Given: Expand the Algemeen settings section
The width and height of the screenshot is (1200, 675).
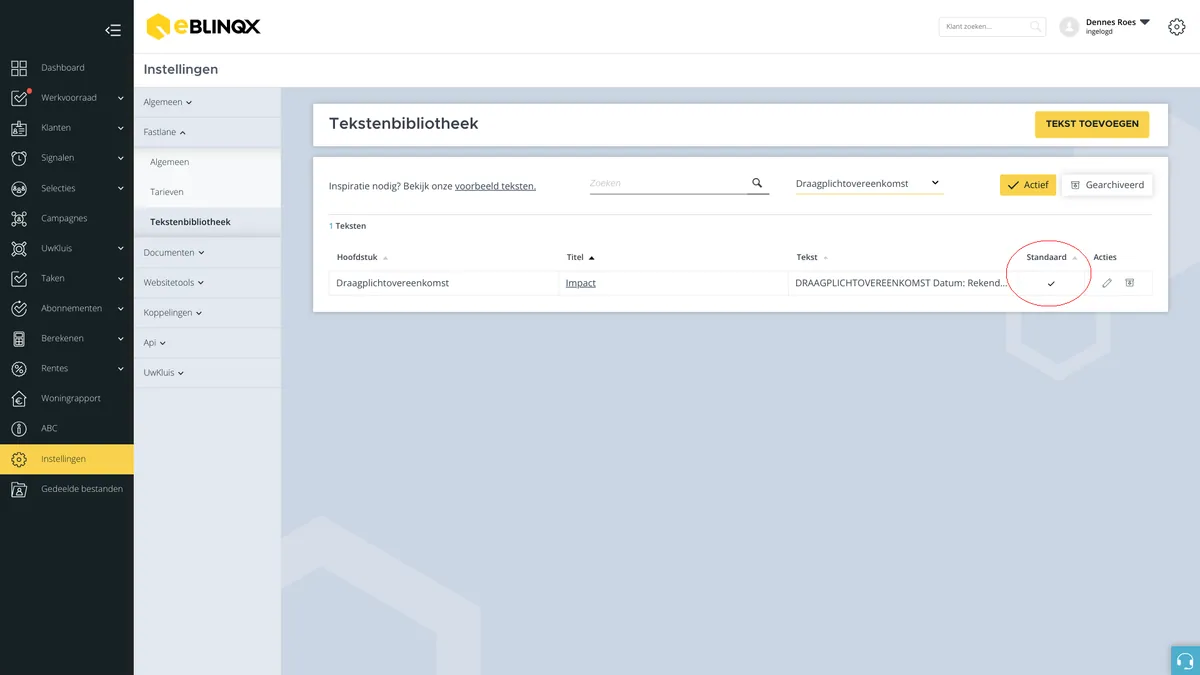Looking at the screenshot, I should [x=167, y=102].
